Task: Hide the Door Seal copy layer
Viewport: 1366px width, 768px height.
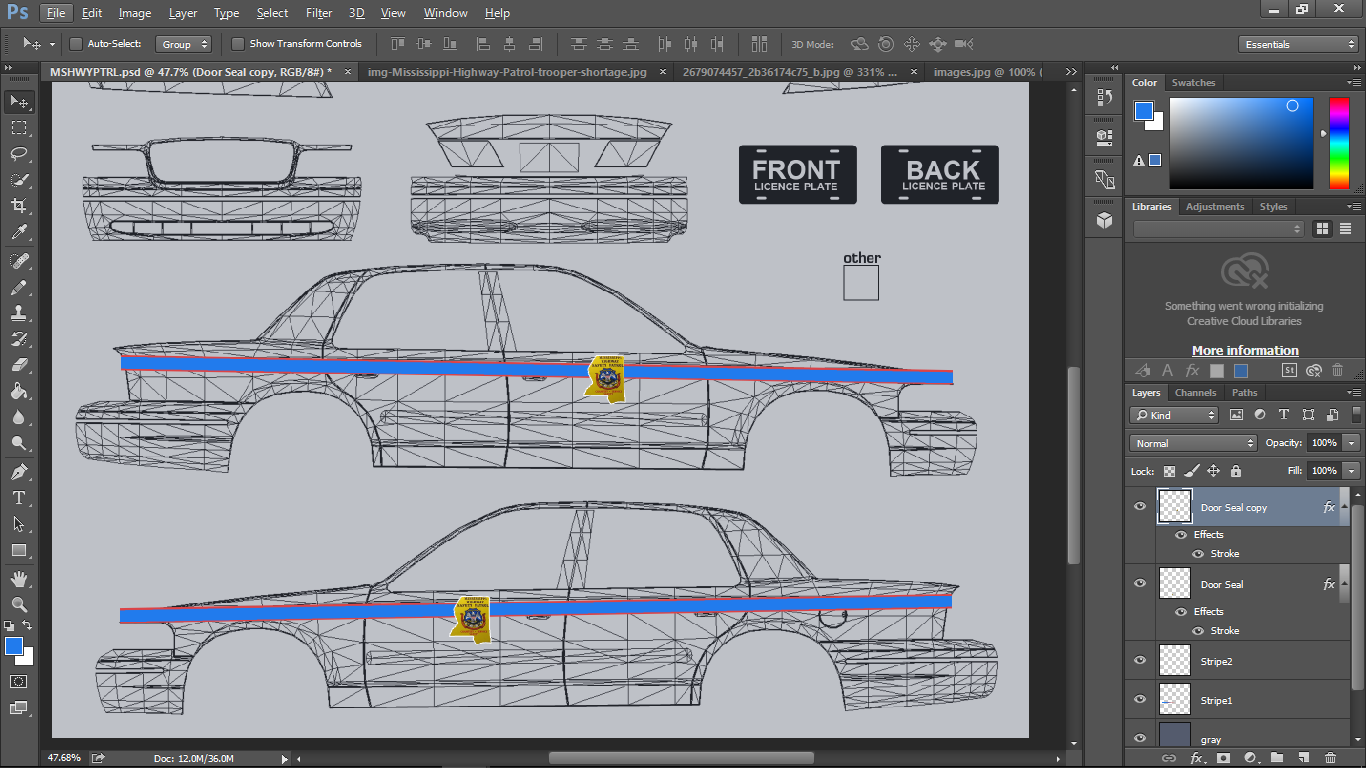Action: click(x=1140, y=507)
